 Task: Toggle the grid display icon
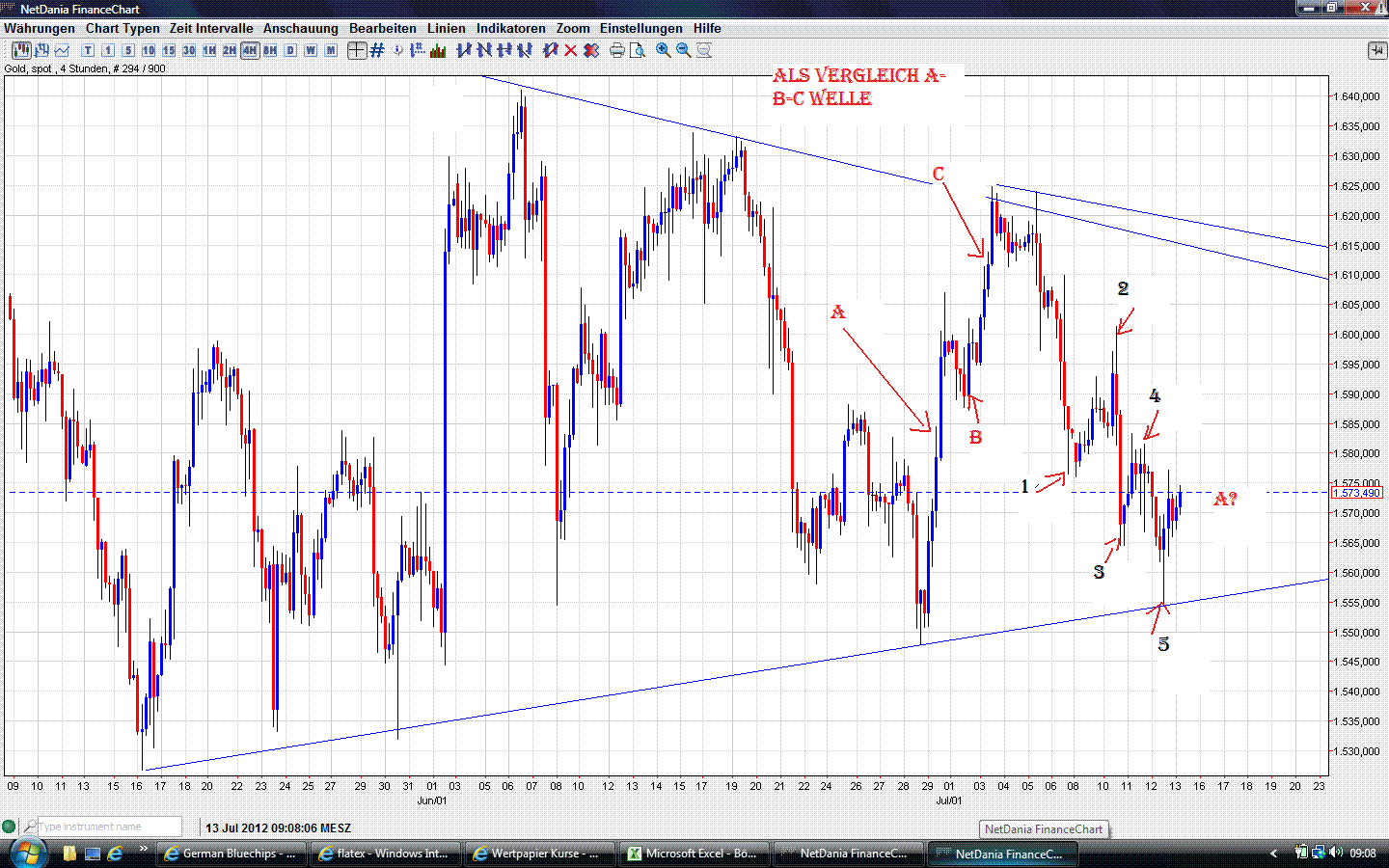(375, 50)
